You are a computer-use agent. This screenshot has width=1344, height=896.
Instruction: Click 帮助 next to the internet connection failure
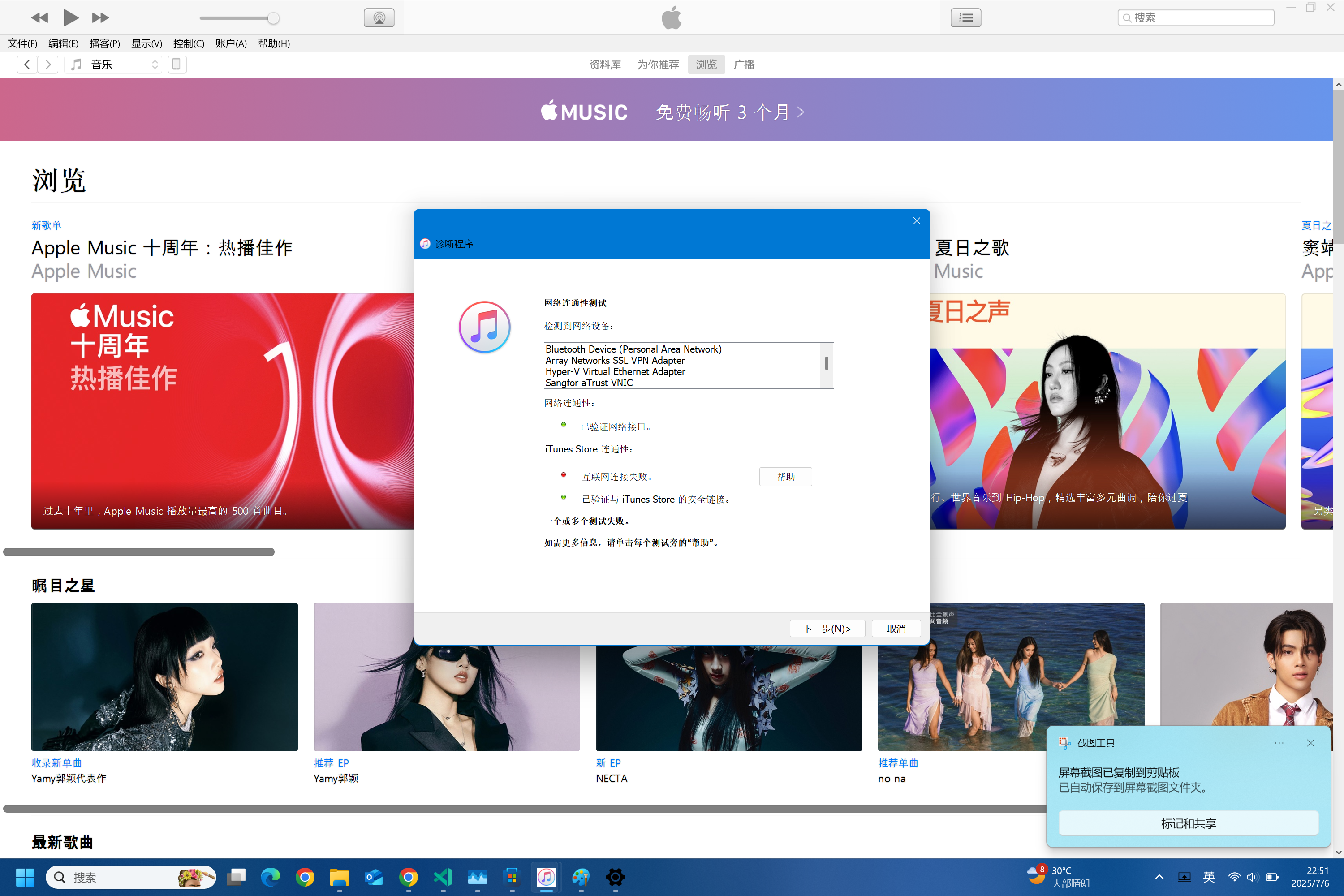(x=785, y=477)
